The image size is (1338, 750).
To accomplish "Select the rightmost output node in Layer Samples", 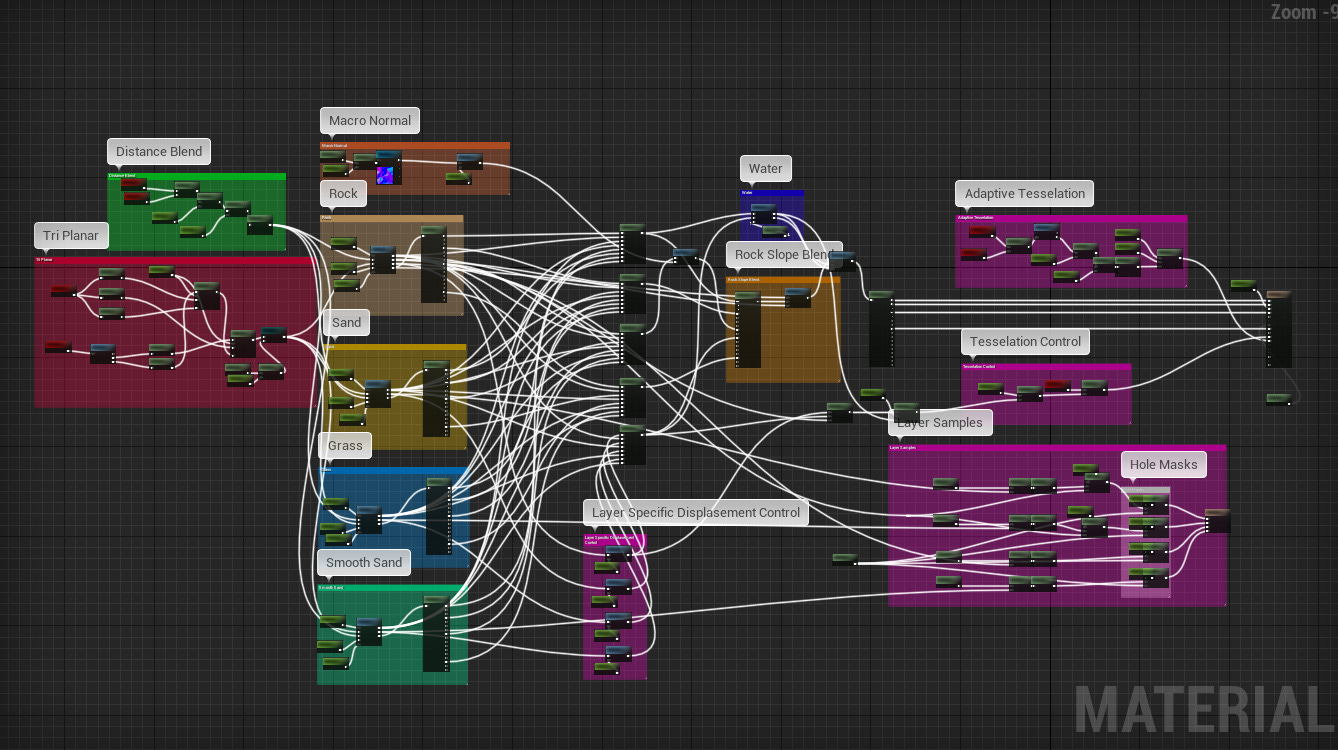I will (1217, 520).
